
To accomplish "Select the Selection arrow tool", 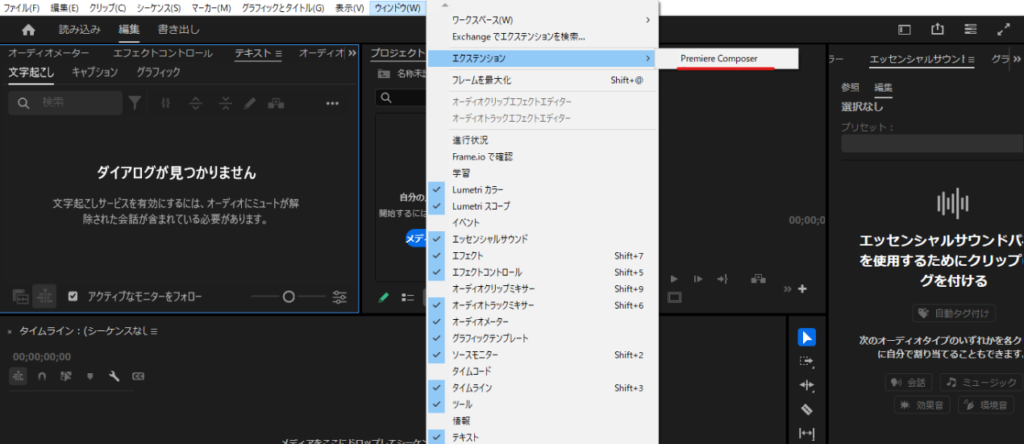I will pos(808,338).
